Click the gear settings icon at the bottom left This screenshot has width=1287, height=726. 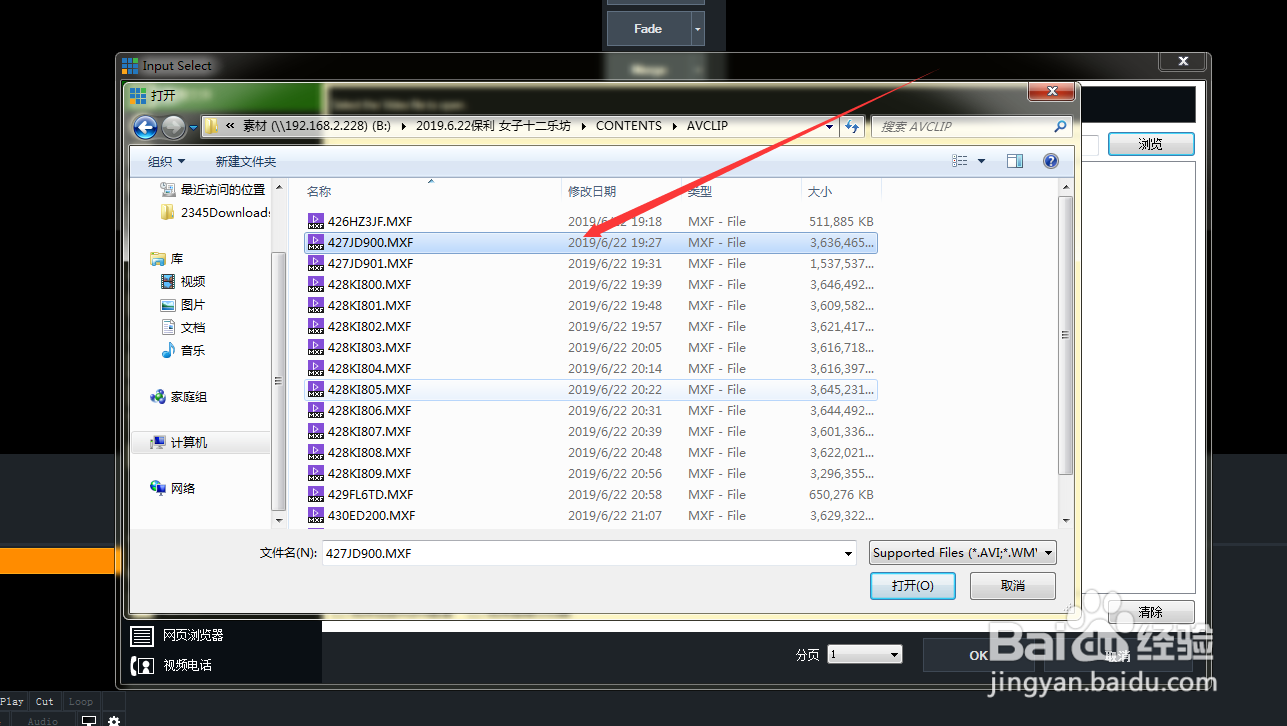coord(114,721)
